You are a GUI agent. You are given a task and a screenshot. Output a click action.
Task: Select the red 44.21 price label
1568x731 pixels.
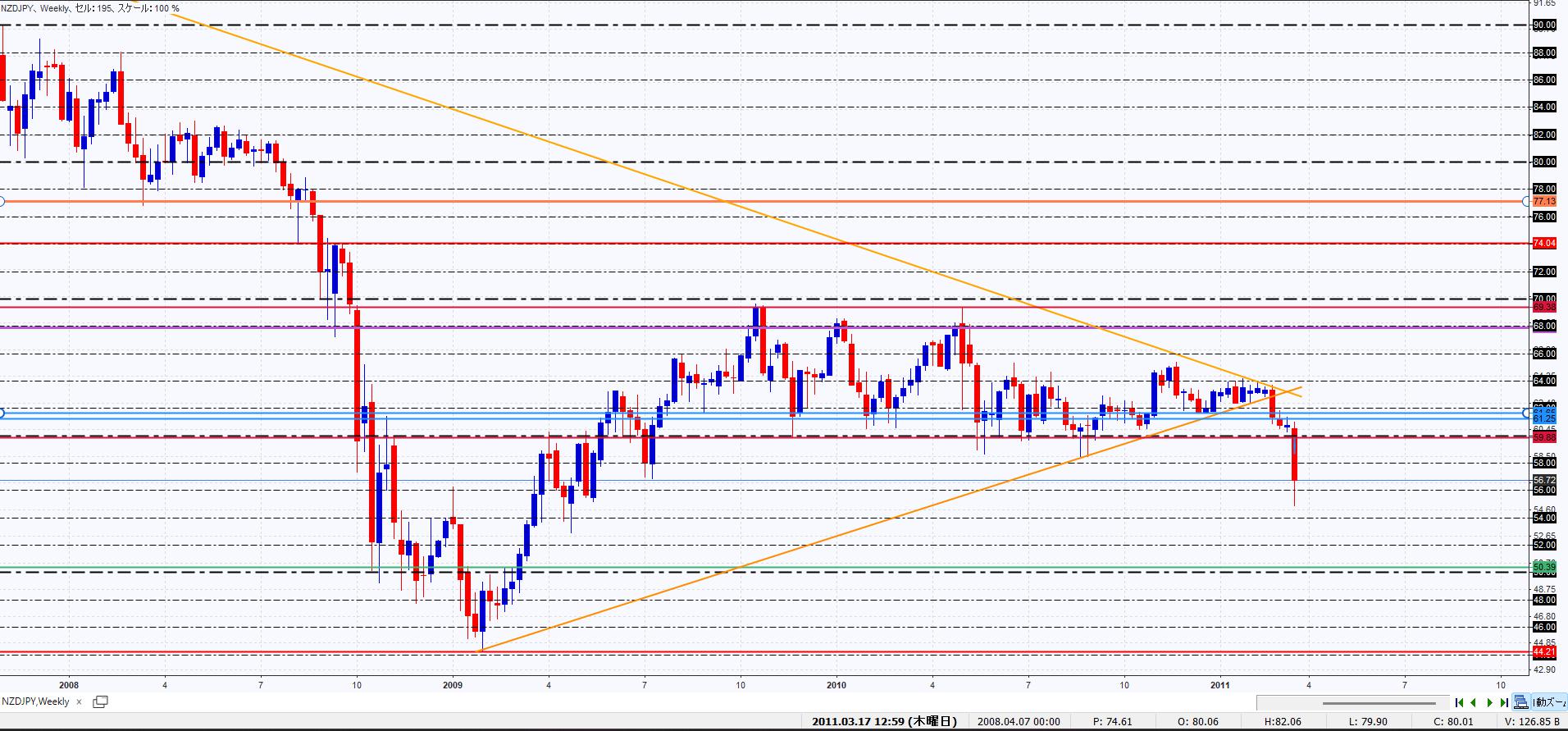pyautogui.click(x=1544, y=652)
